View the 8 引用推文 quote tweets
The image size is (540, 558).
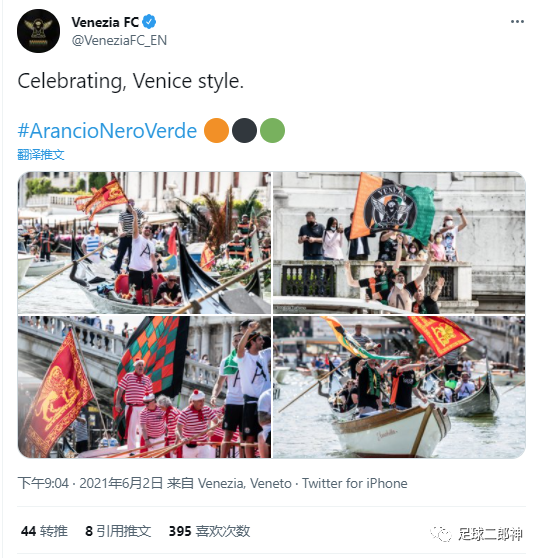(x=118, y=531)
